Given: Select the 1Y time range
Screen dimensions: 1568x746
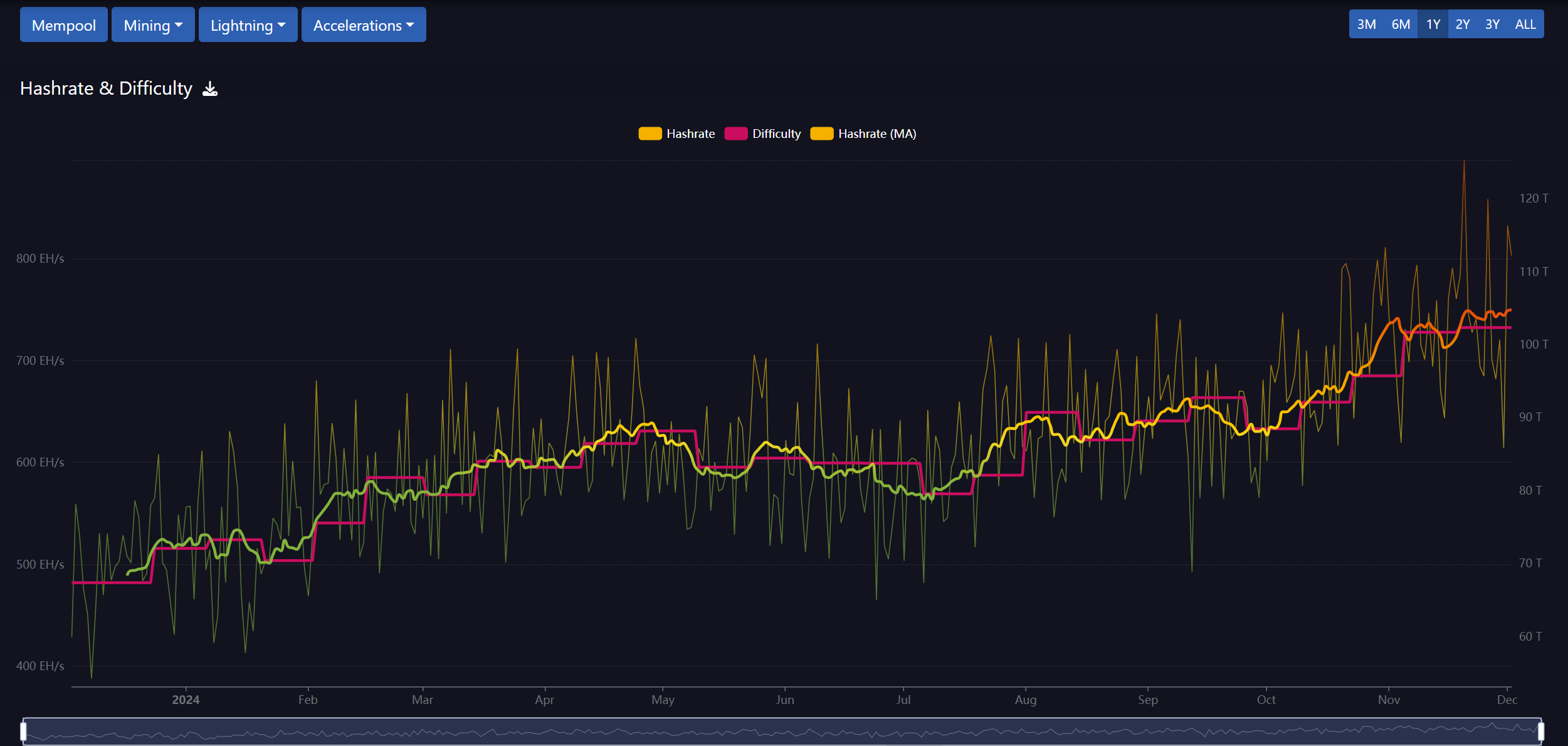Looking at the screenshot, I should tap(1433, 24).
